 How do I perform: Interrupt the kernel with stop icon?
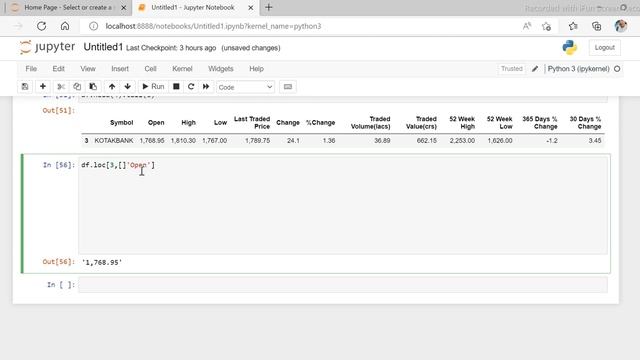coord(176,87)
